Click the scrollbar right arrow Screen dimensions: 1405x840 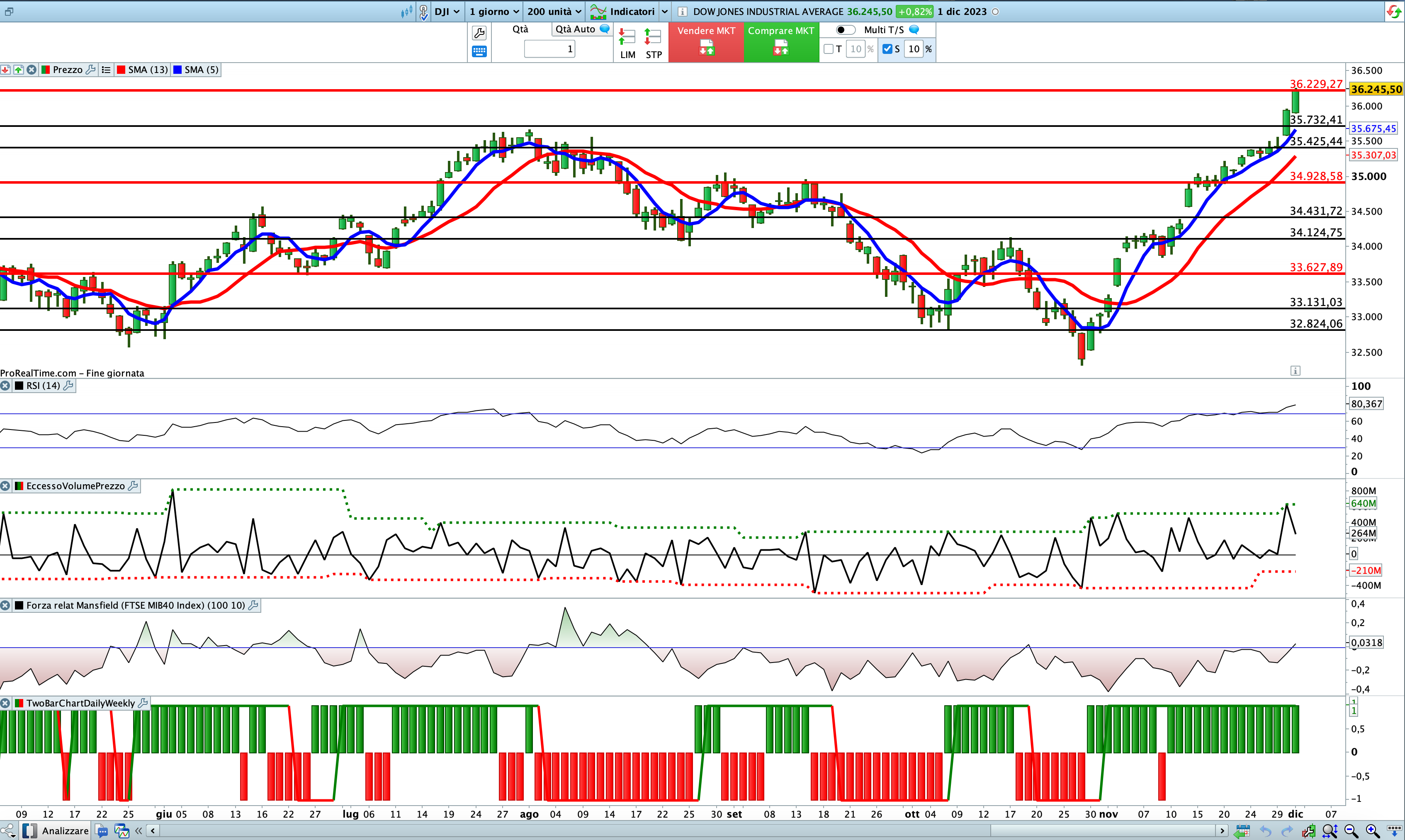tap(1222, 831)
